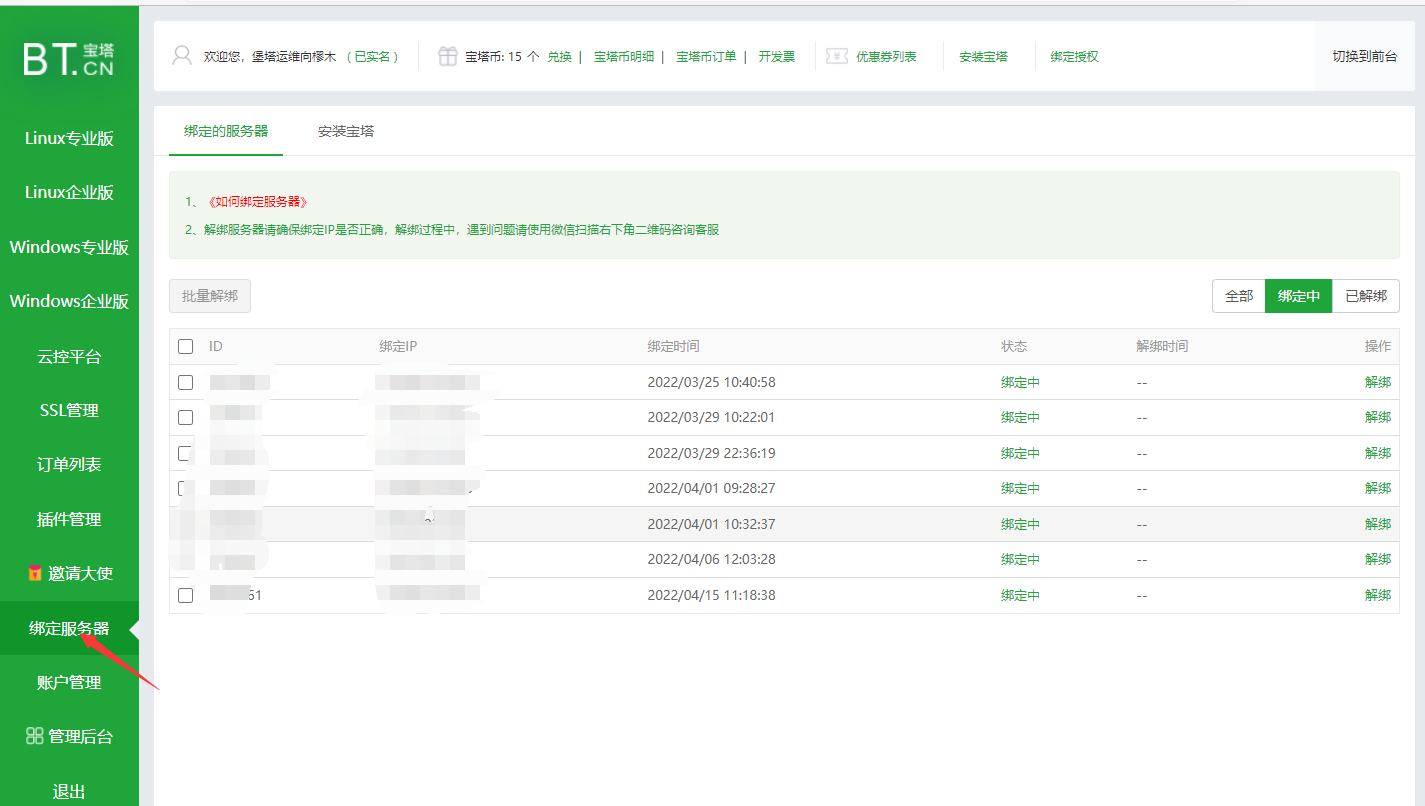
Task: Check the row bound at 2022/04/15 11:18:38
Action: pyautogui.click(x=185, y=595)
